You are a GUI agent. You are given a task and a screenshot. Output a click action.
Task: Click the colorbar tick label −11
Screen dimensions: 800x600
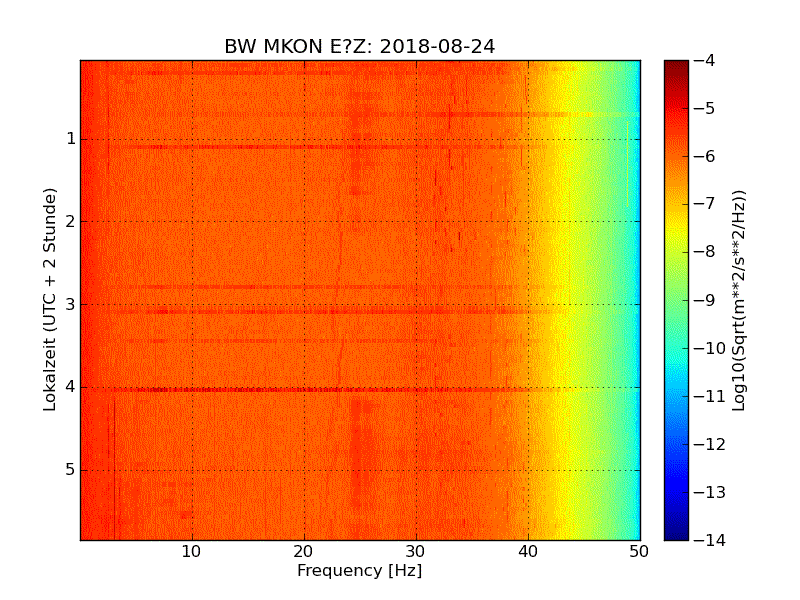tap(709, 396)
